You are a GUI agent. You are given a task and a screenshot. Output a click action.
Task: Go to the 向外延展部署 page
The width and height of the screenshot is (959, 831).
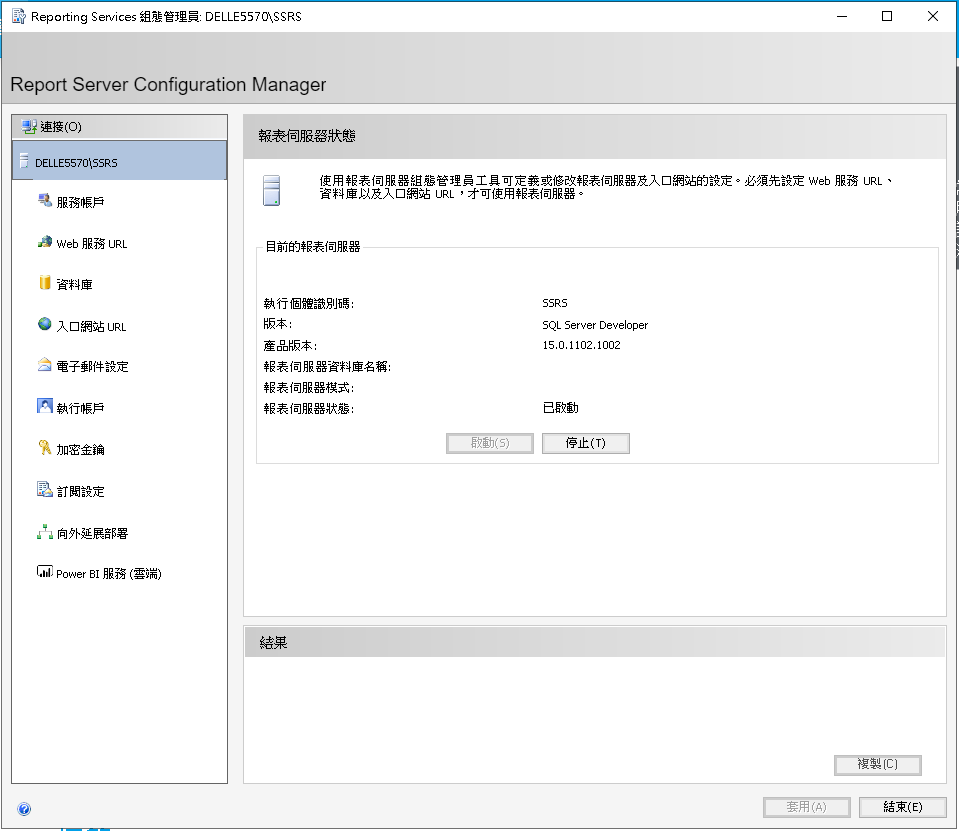point(92,533)
